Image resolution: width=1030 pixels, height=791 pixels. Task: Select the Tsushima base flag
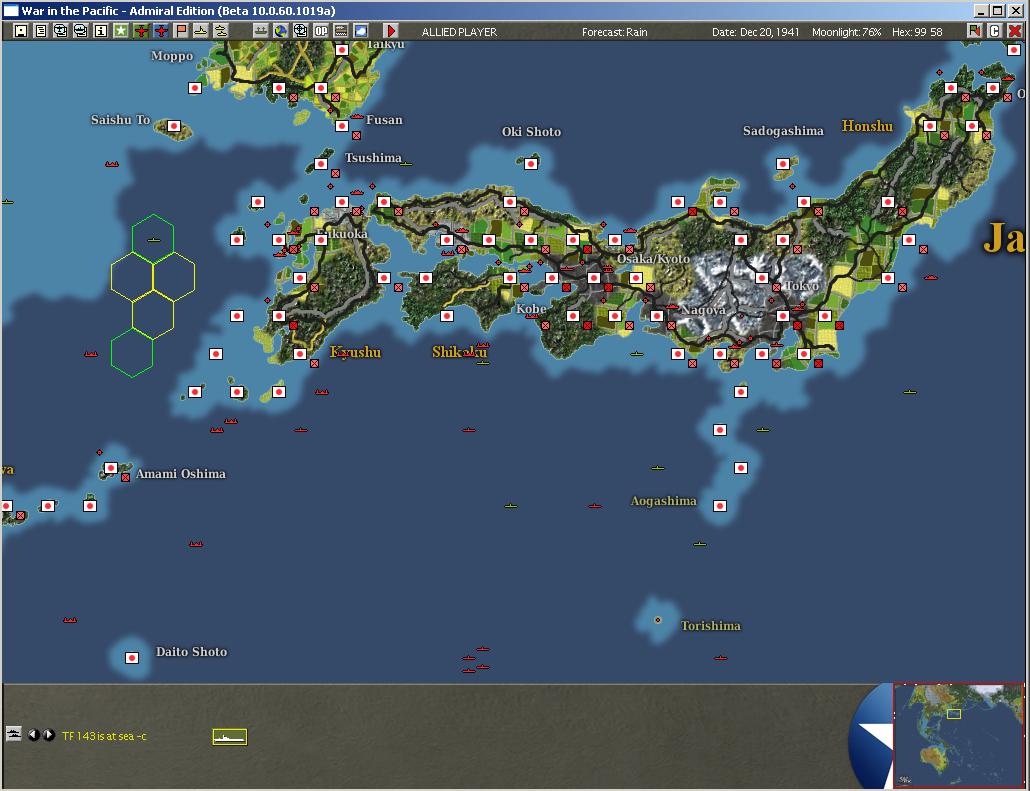(321, 164)
